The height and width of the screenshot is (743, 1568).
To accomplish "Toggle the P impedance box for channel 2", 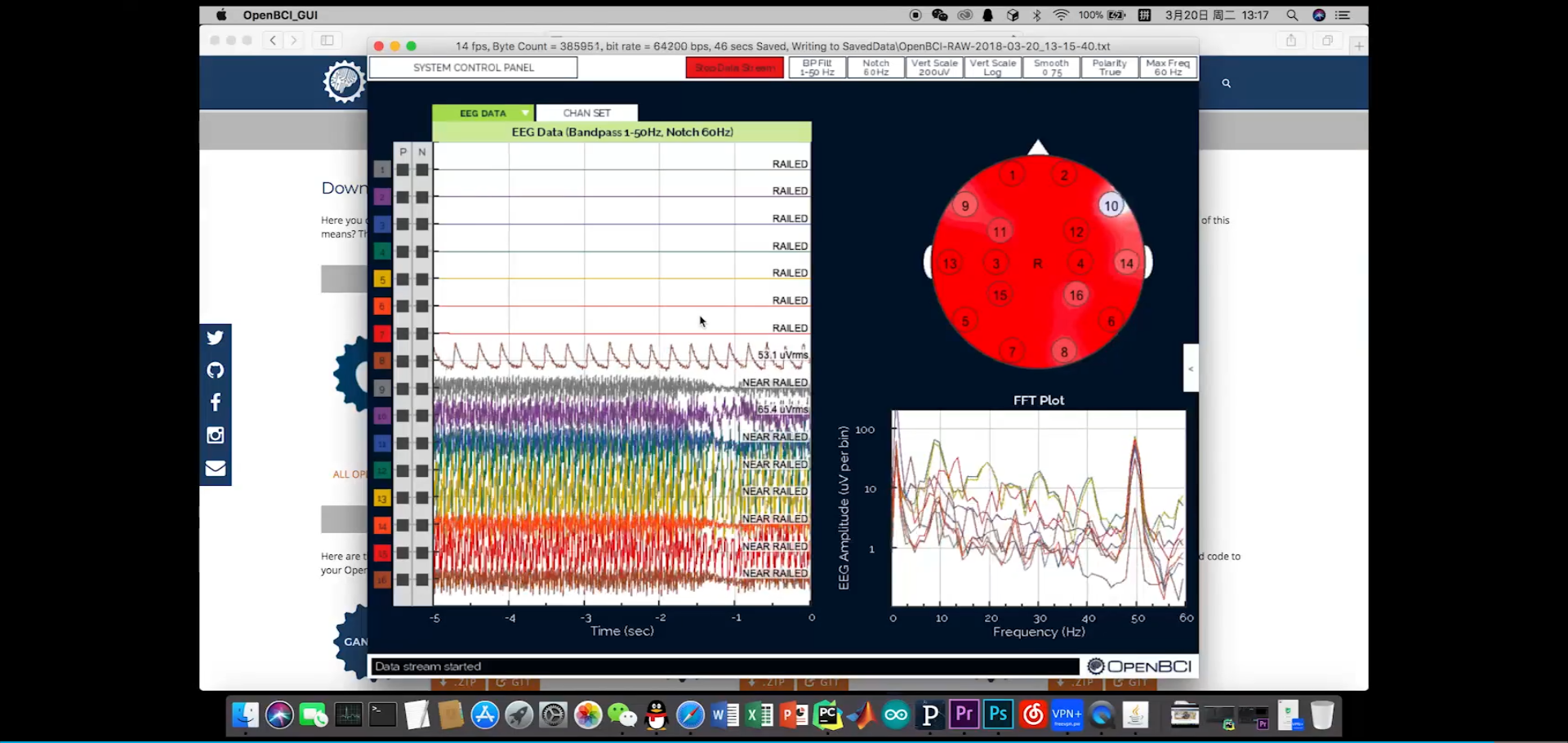I will click(403, 197).
